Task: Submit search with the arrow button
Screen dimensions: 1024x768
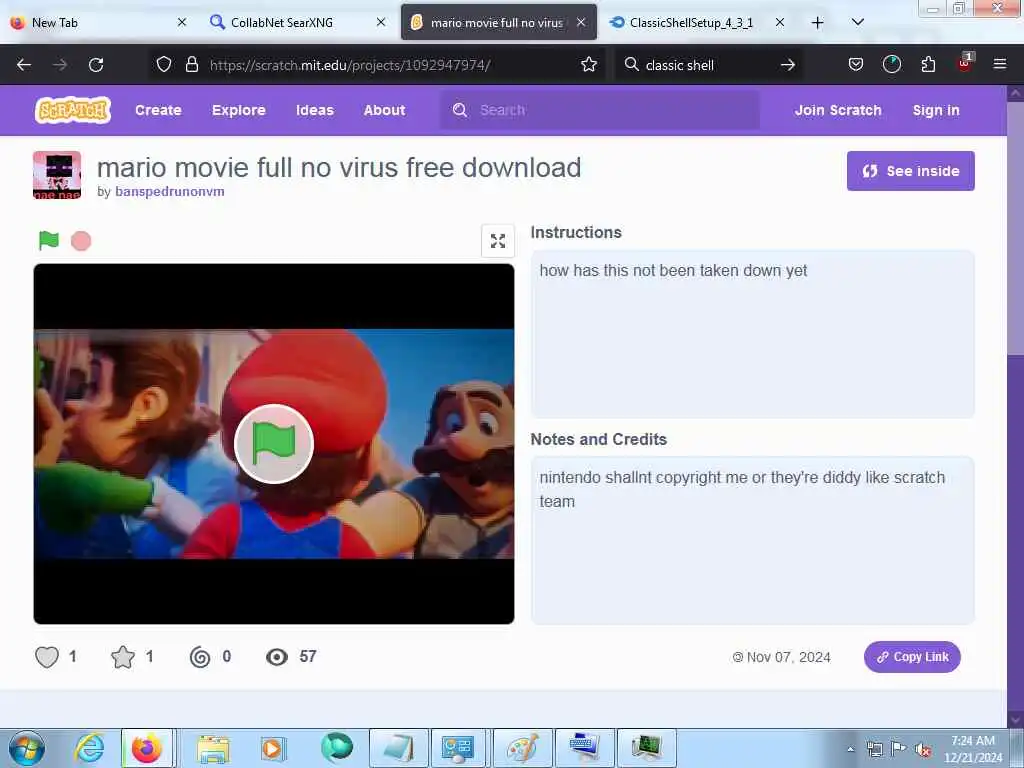Action: pyautogui.click(x=788, y=65)
